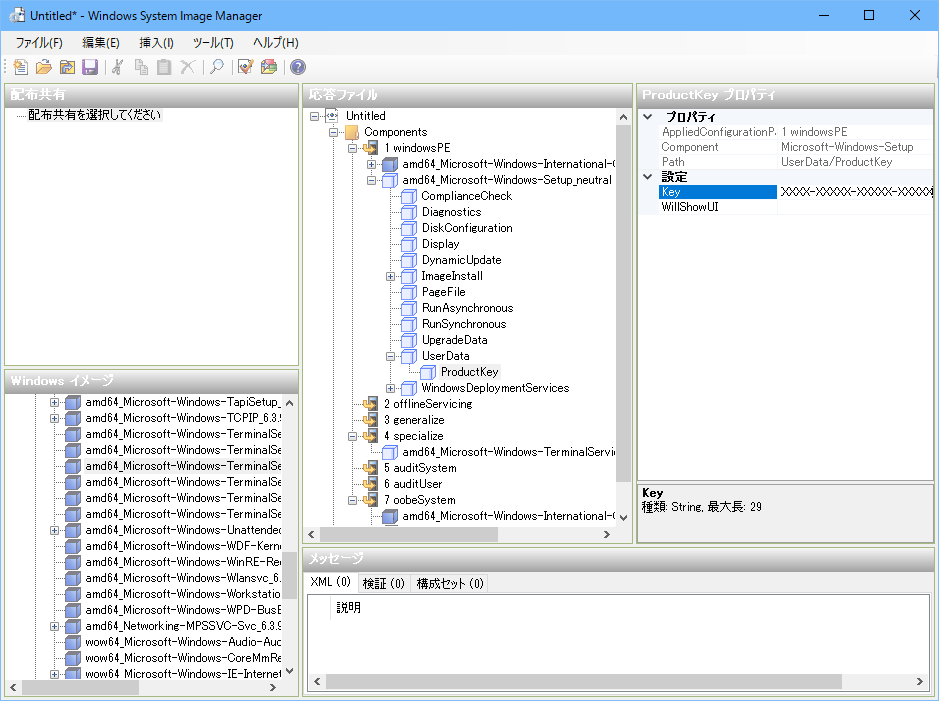Open Help with the question mark icon
The image size is (939, 701).
coord(298,67)
